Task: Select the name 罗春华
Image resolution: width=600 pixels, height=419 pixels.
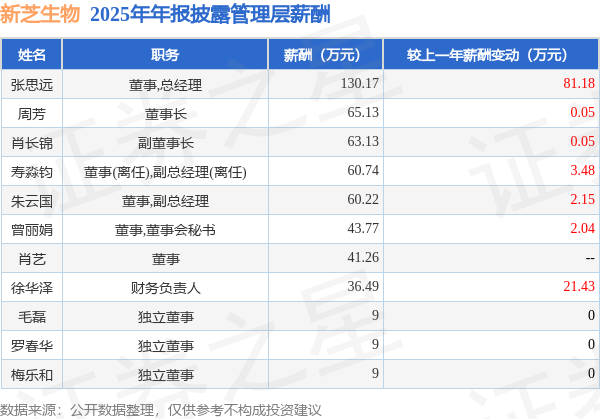Action: [32, 346]
